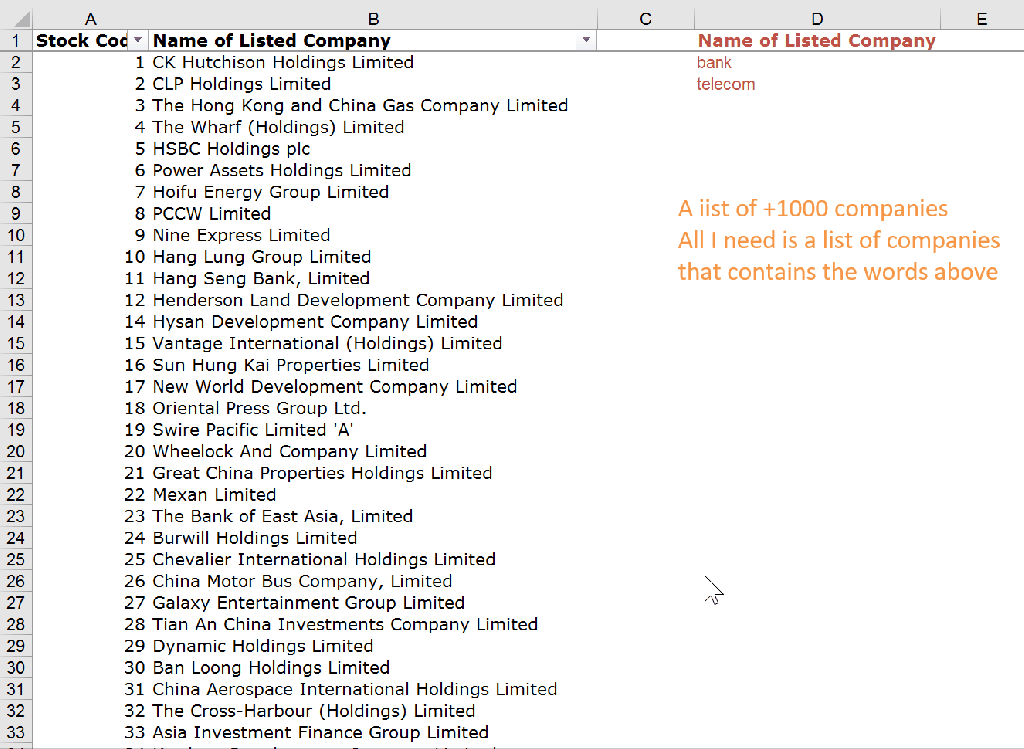This screenshot has width=1024, height=749.
Task: Click the red Name of Listed Company heading
Action: coord(817,40)
